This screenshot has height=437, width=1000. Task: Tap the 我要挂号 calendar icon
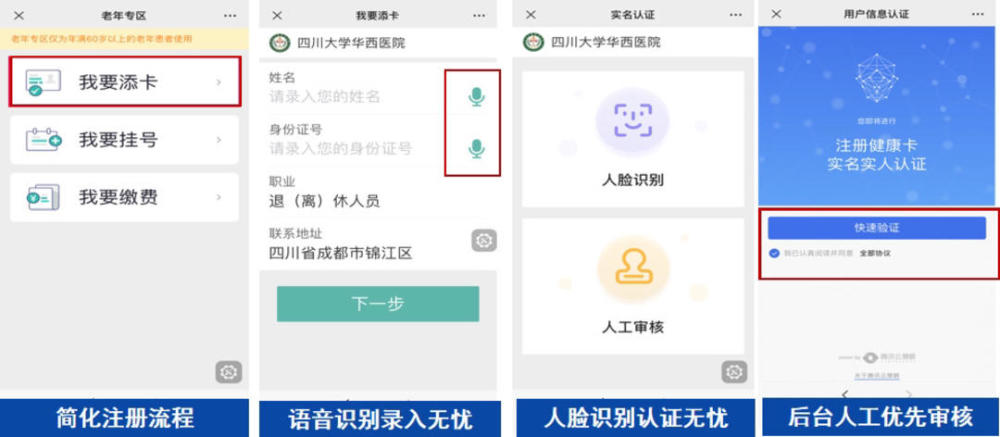click(x=43, y=140)
